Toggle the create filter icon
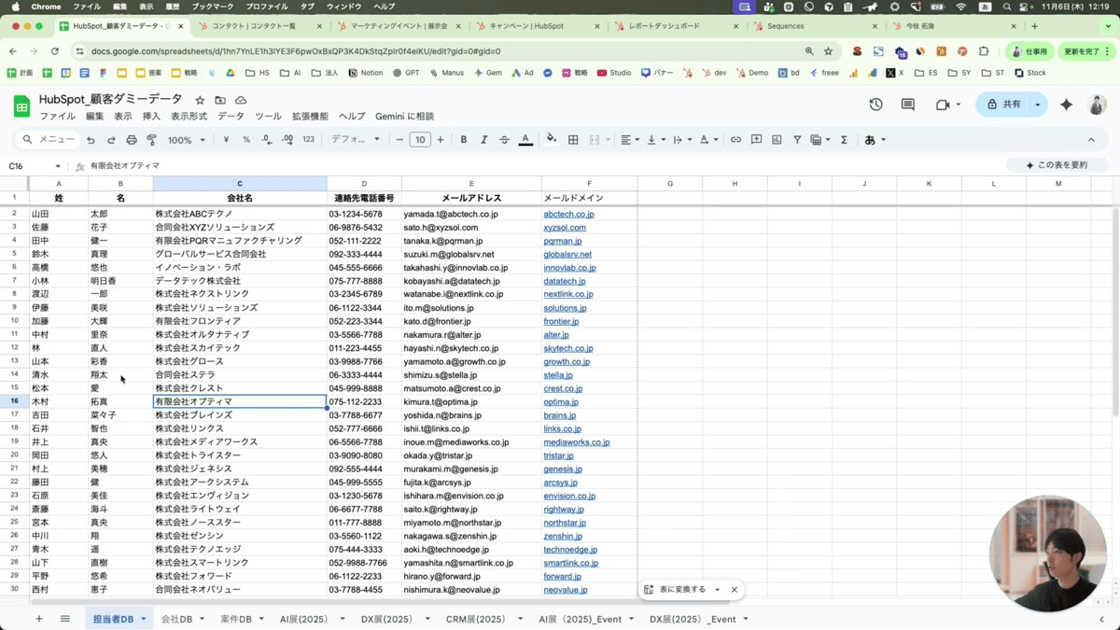Screen dimensions: 1120x630 click(x=797, y=140)
